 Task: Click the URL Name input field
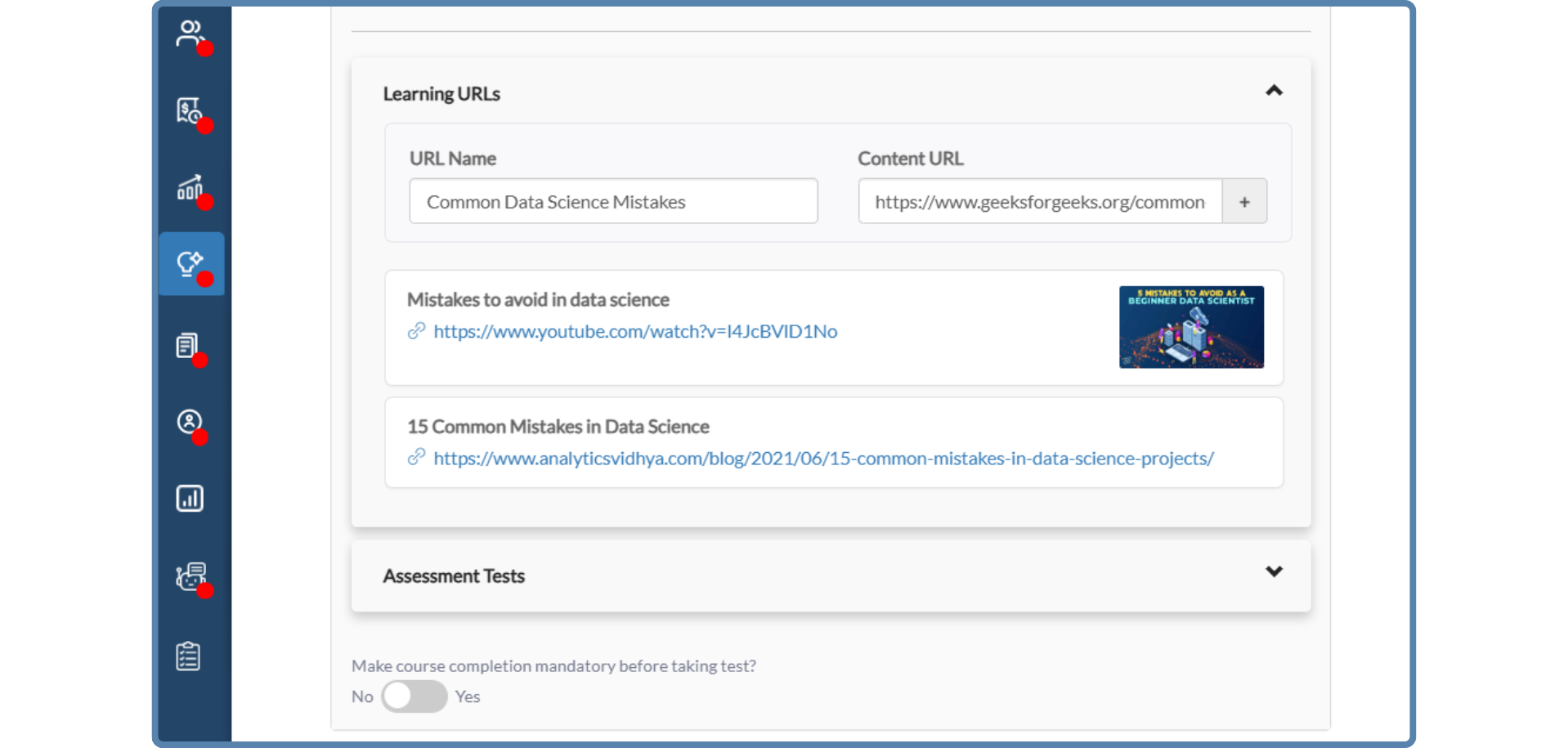(x=614, y=201)
